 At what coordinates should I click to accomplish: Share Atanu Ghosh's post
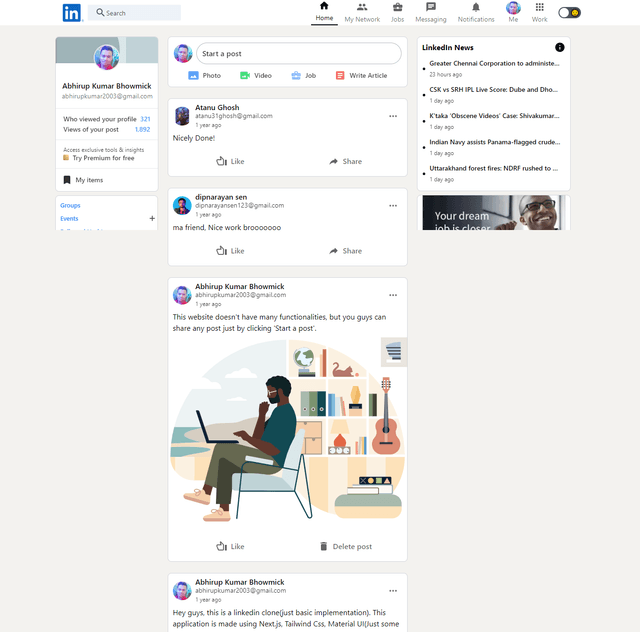(345, 161)
